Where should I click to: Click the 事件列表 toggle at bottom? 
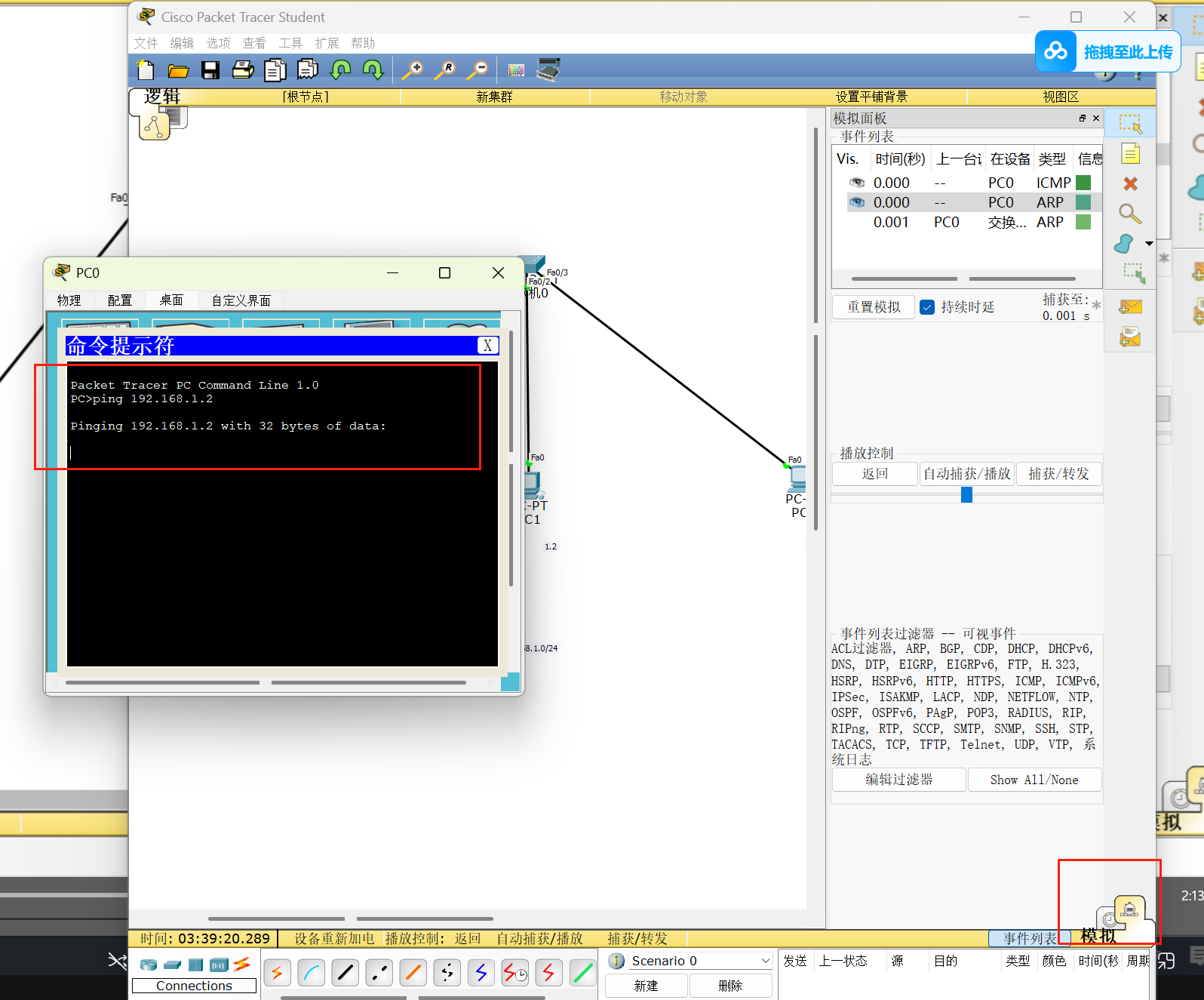1030,939
